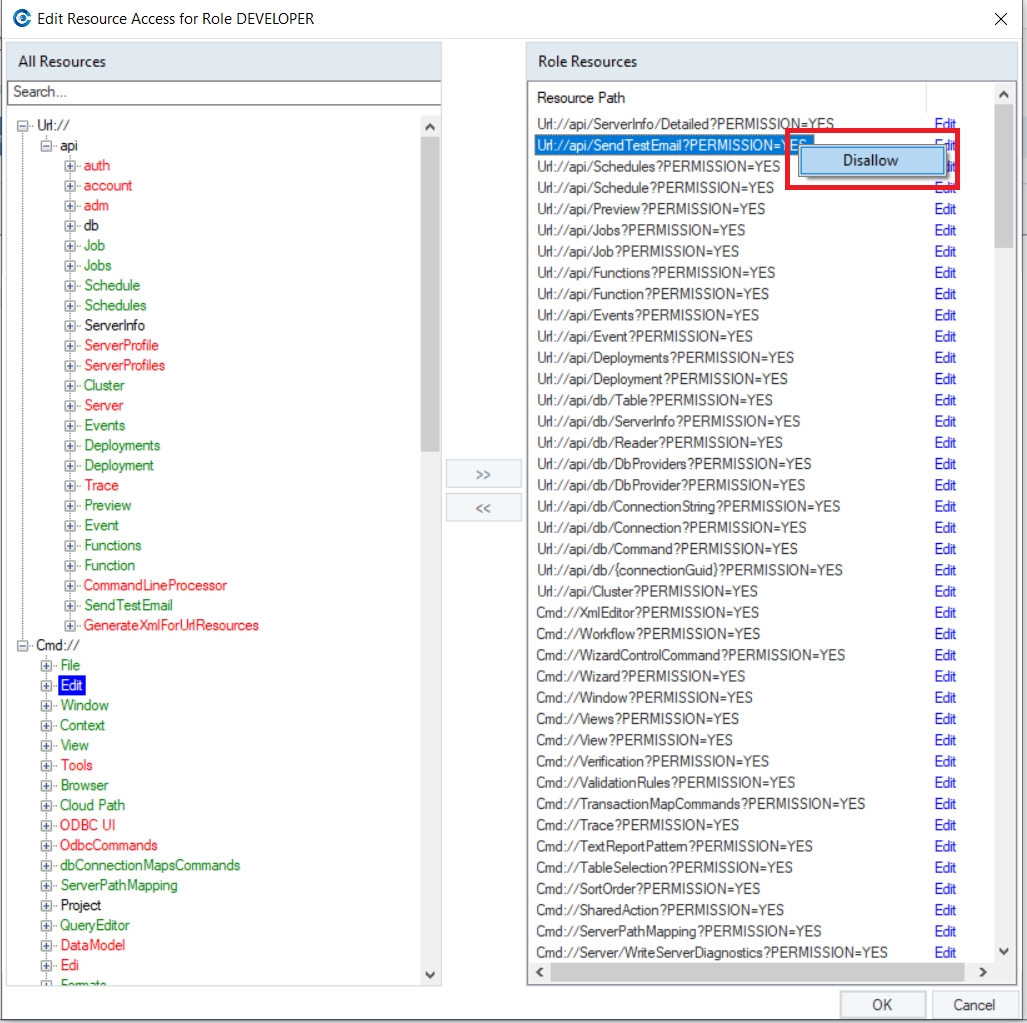Collapse the api tree node
This screenshot has height=1023, width=1027.
click(x=46, y=146)
